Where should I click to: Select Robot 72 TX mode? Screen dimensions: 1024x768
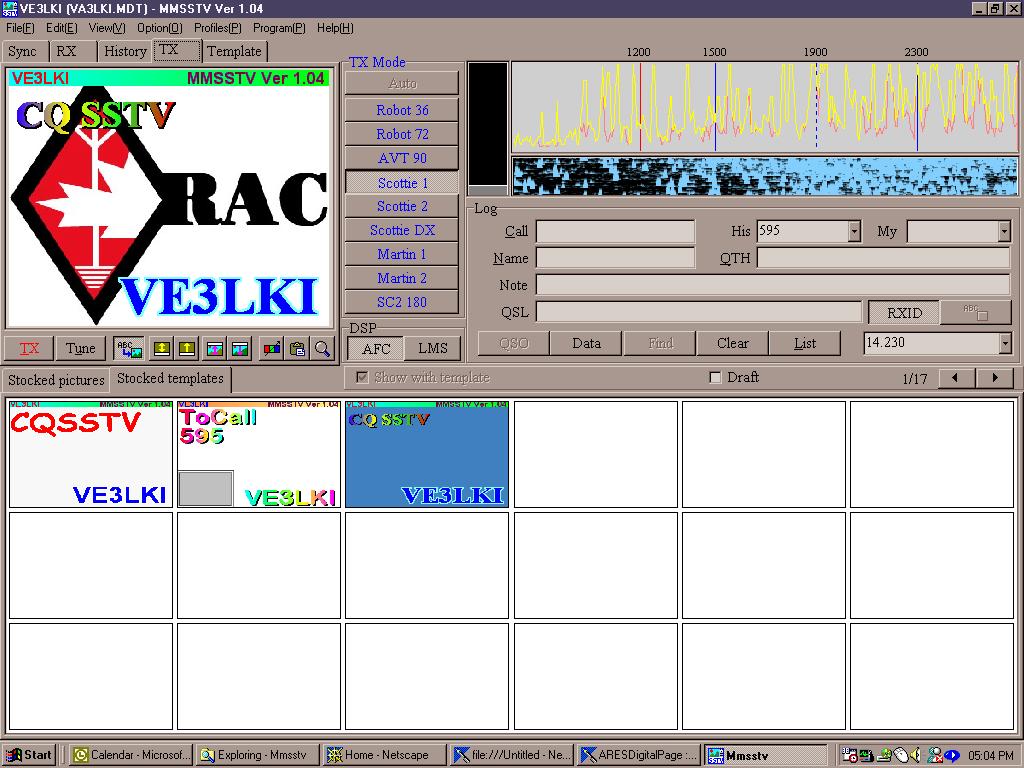[402, 135]
